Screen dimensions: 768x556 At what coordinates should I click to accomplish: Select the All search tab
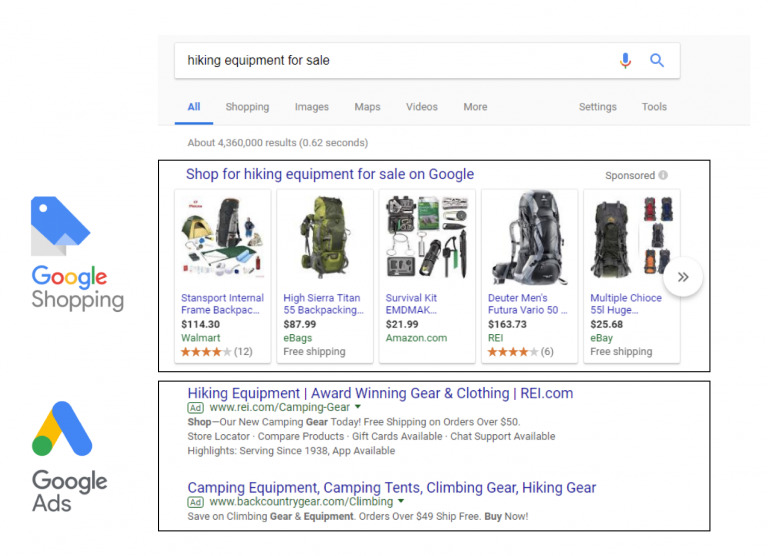194,107
